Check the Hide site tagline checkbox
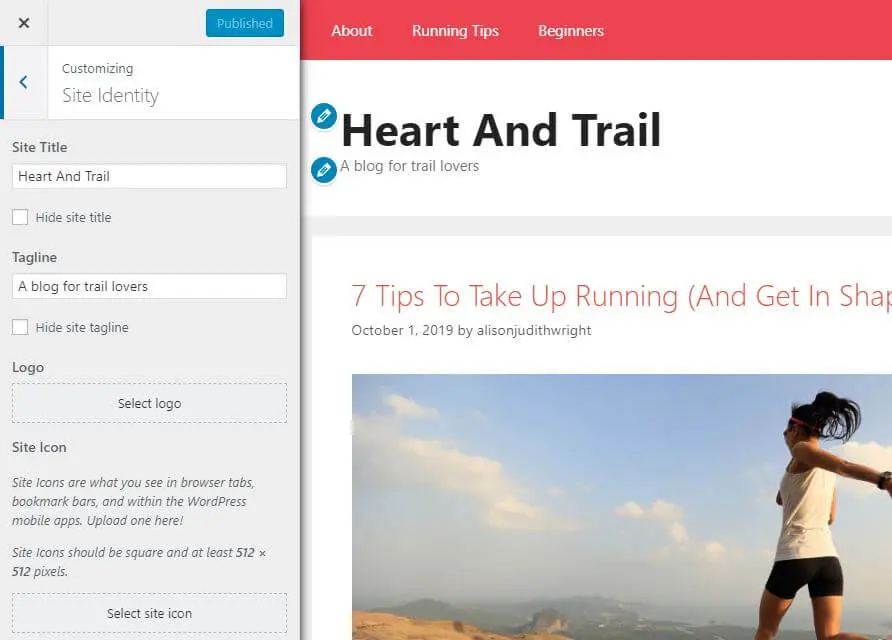This screenshot has width=892, height=640. coord(20,327)
